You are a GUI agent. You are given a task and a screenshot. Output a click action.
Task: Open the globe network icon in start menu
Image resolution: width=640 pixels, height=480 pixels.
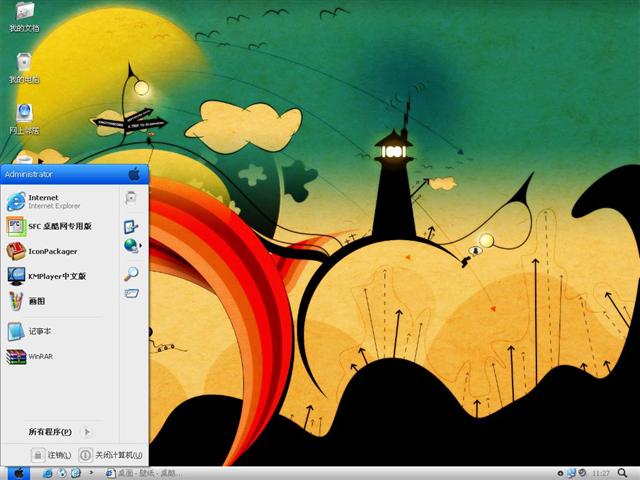[131, 245]
